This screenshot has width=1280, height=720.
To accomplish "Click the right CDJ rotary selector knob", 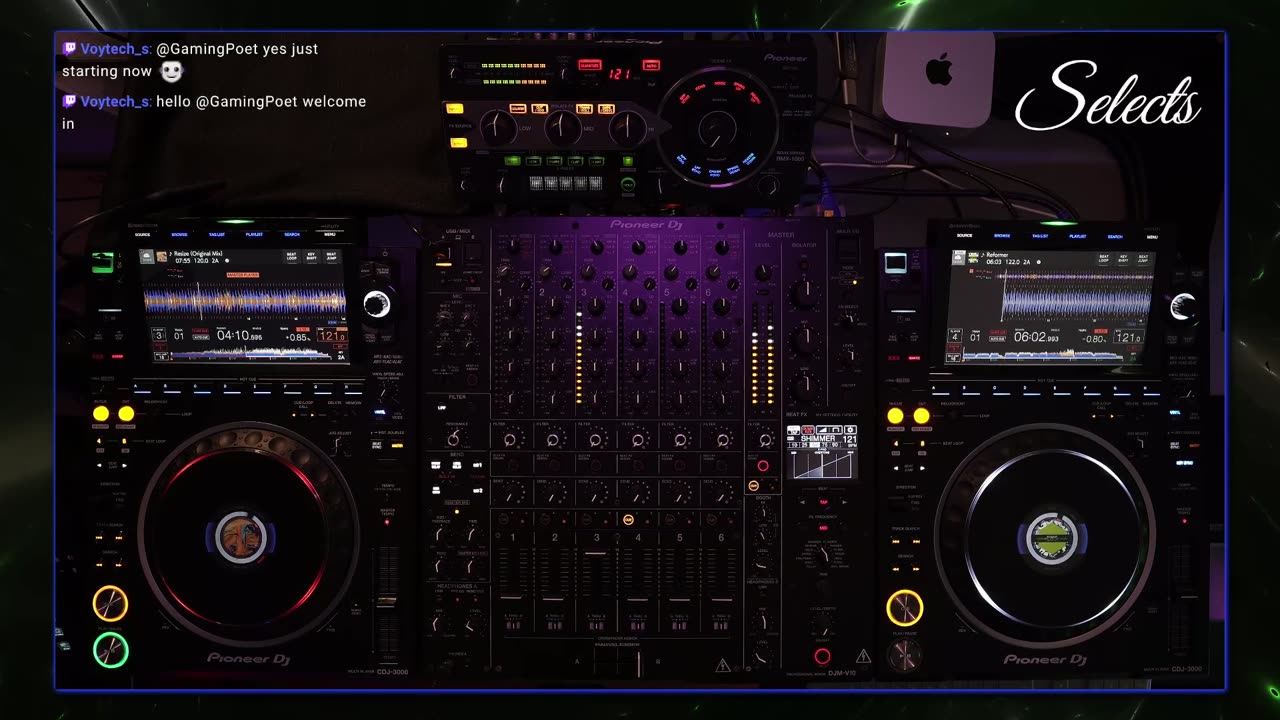I will click(1183, 306).
